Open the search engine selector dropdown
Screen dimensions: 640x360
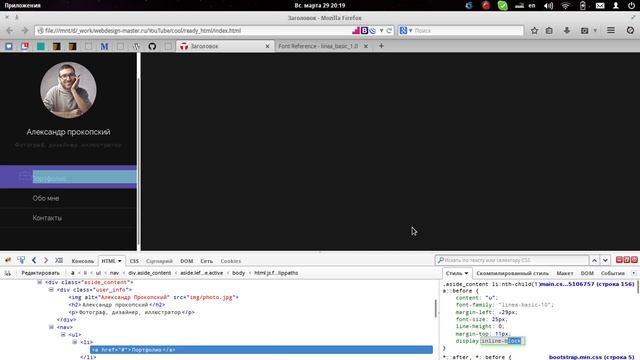tap(406, 31)
